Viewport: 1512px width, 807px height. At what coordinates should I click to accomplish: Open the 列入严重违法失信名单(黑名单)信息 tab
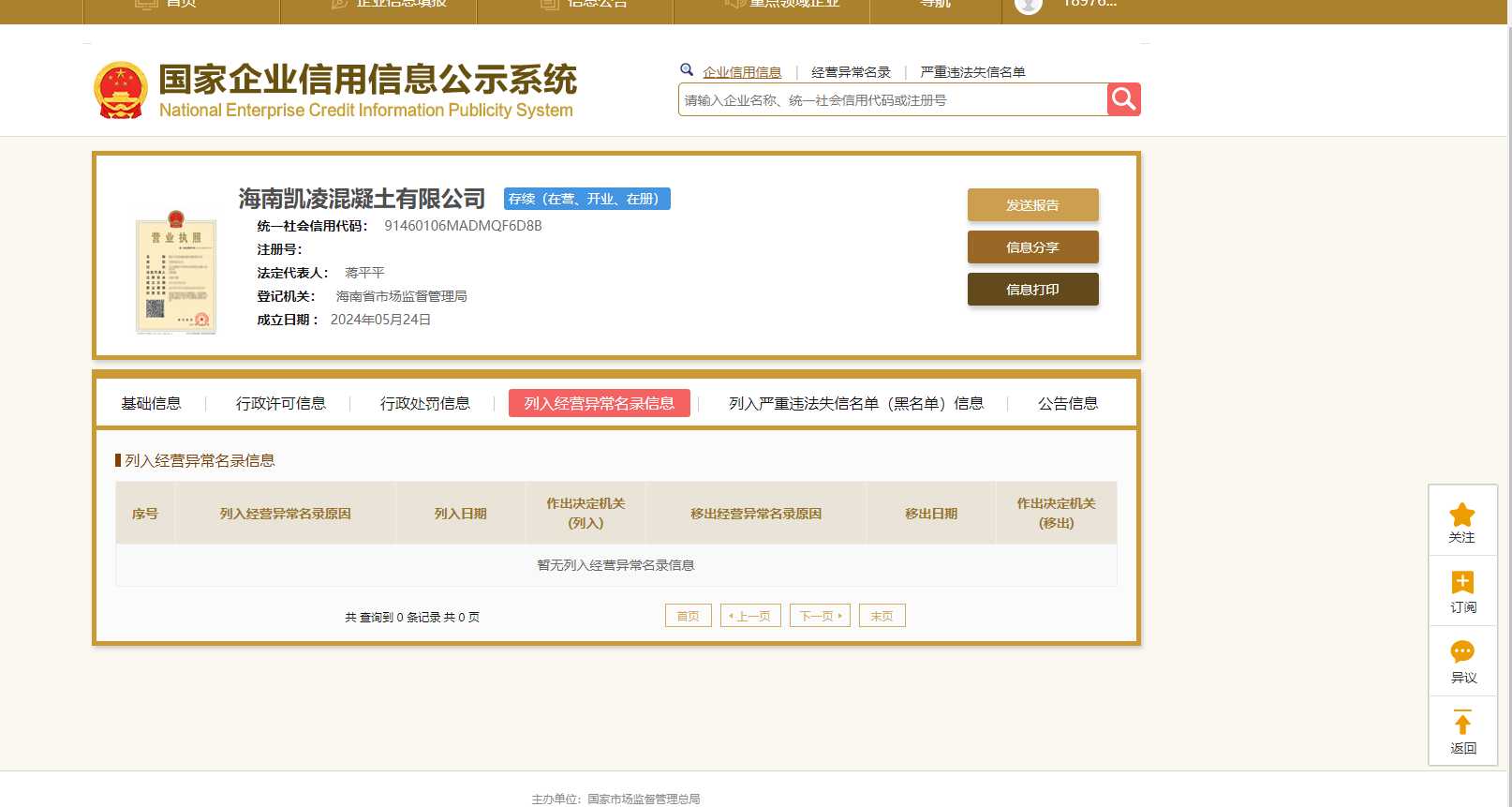856,403
